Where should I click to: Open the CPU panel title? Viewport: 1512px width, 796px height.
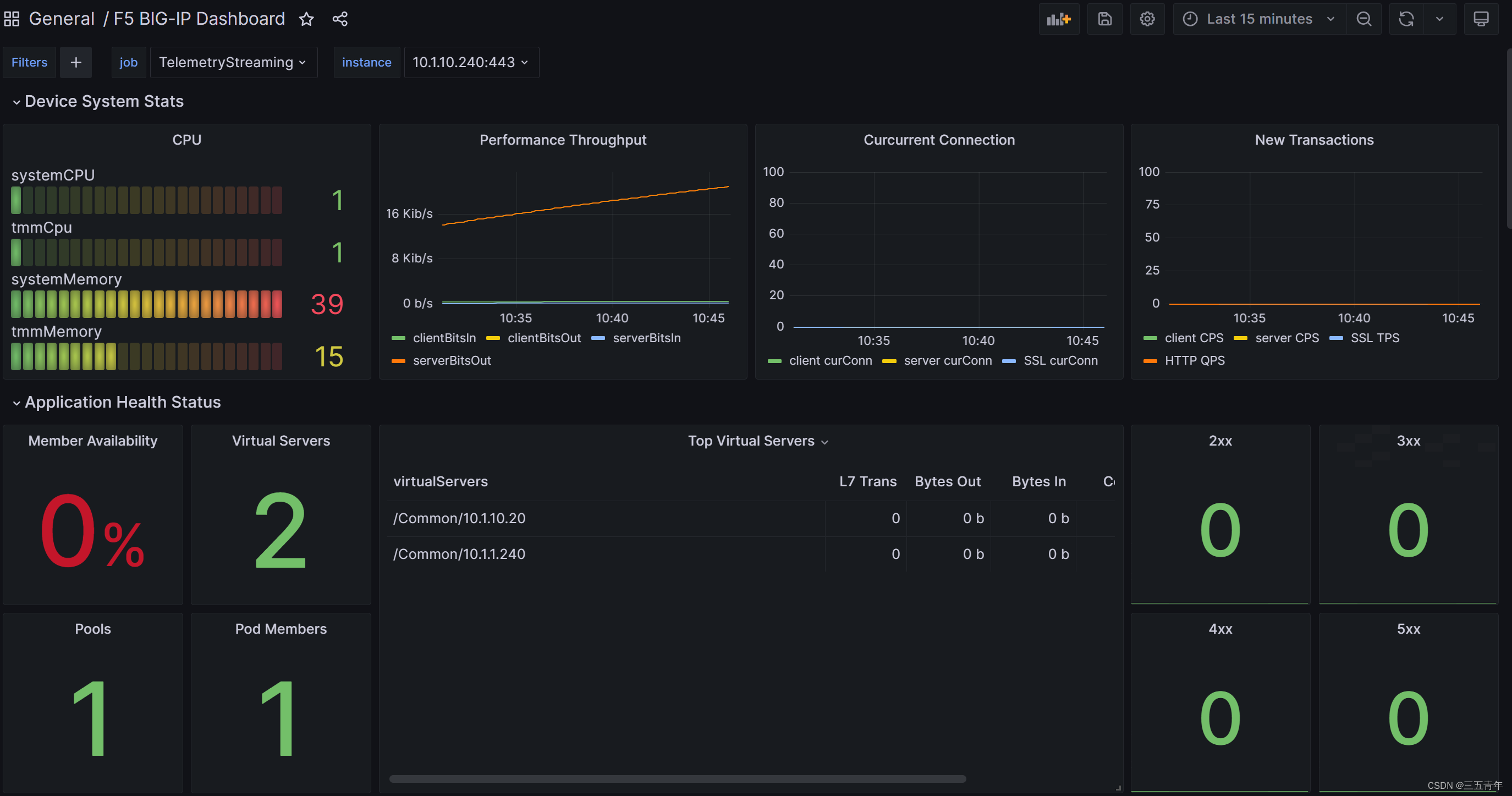point(186,140)
